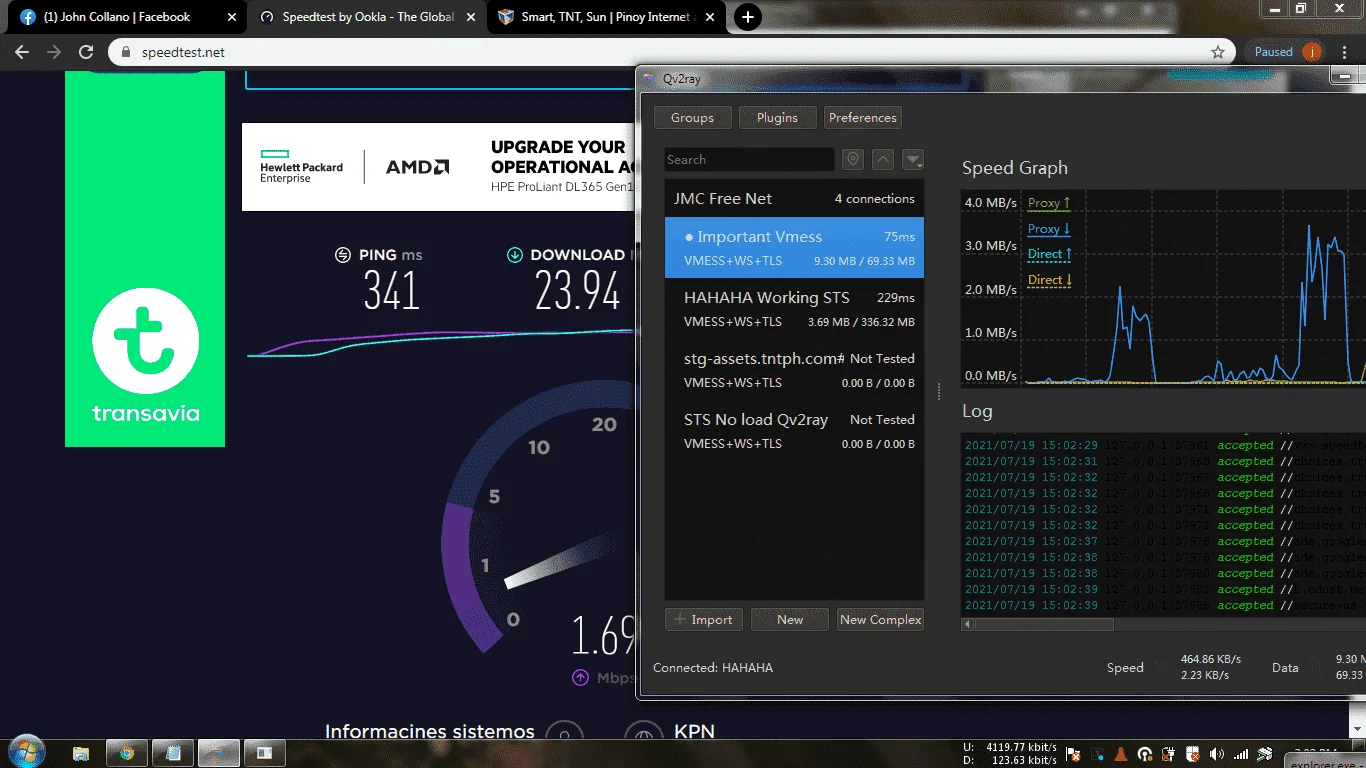Click the Action Center flag tray icon
This screenshot has height=768, width=1366.
[x=1073, y=754]
